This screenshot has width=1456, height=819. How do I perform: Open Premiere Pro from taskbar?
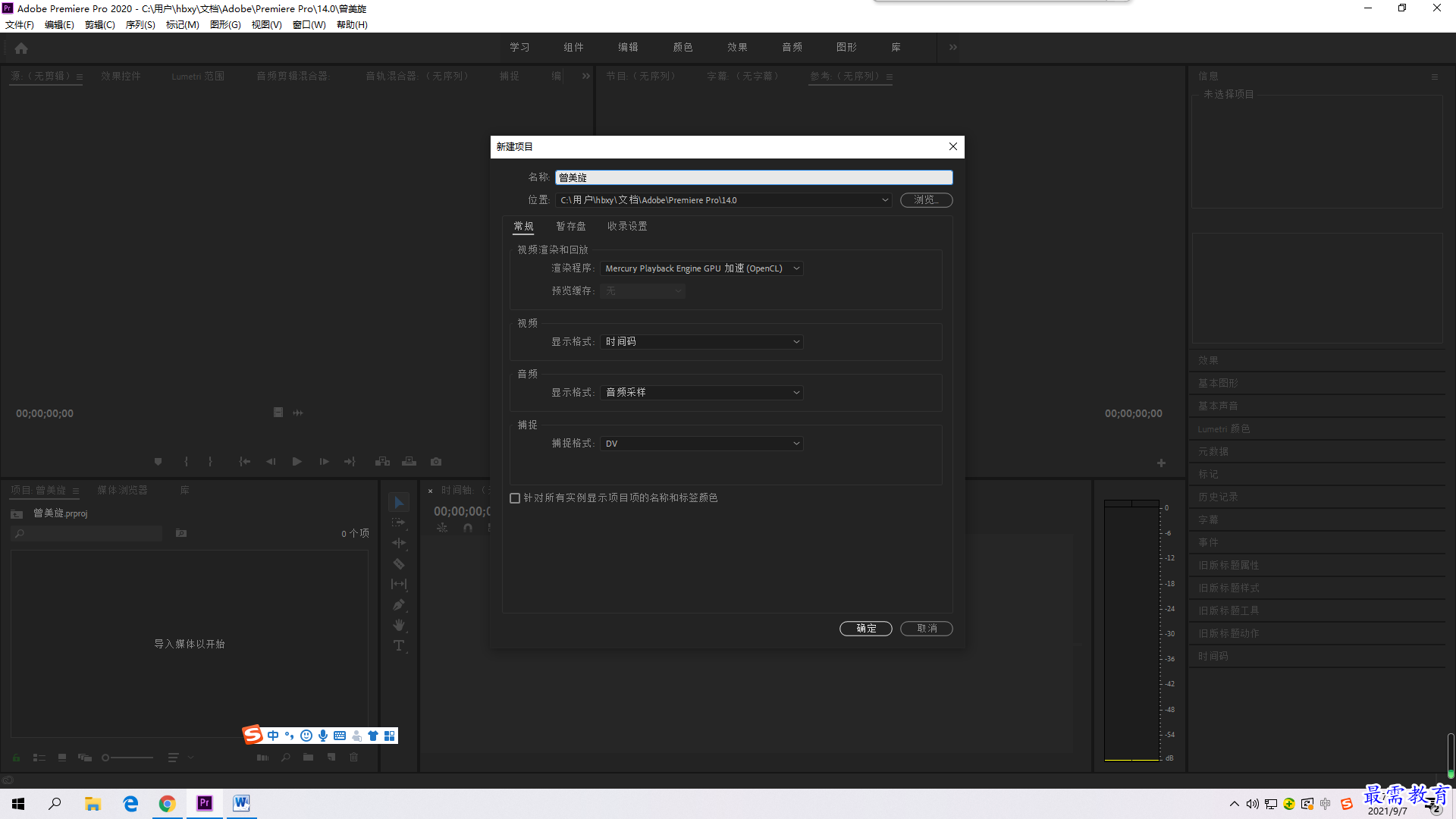[x=205, y=803]
